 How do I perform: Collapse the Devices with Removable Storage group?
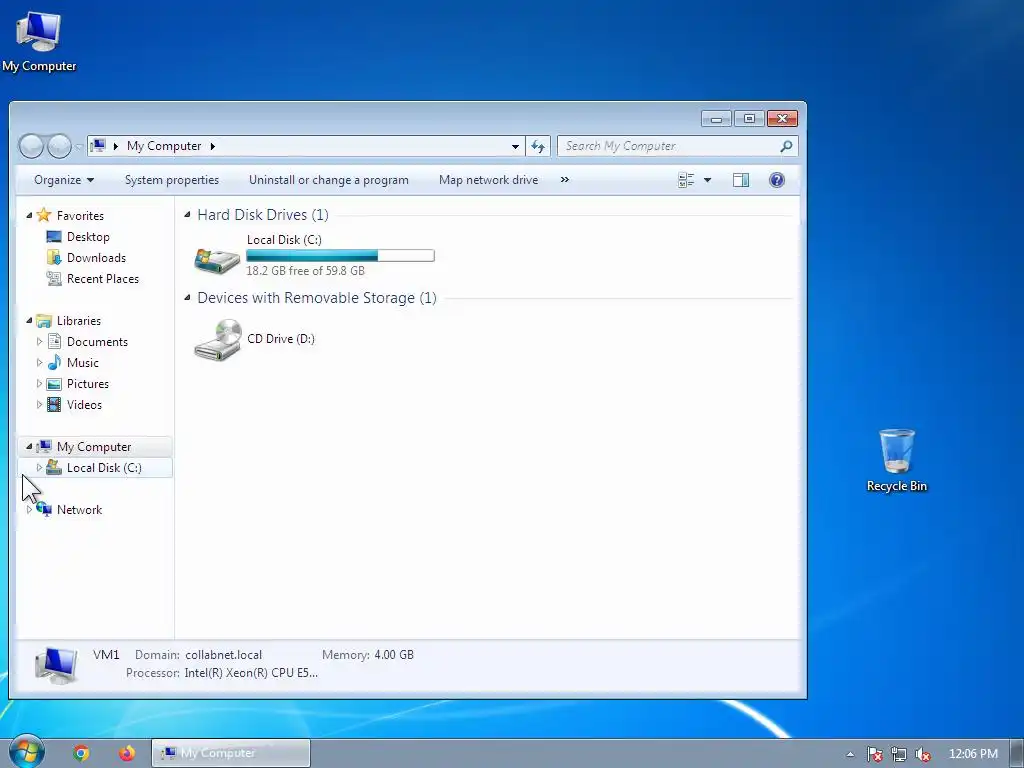[187, 297]
